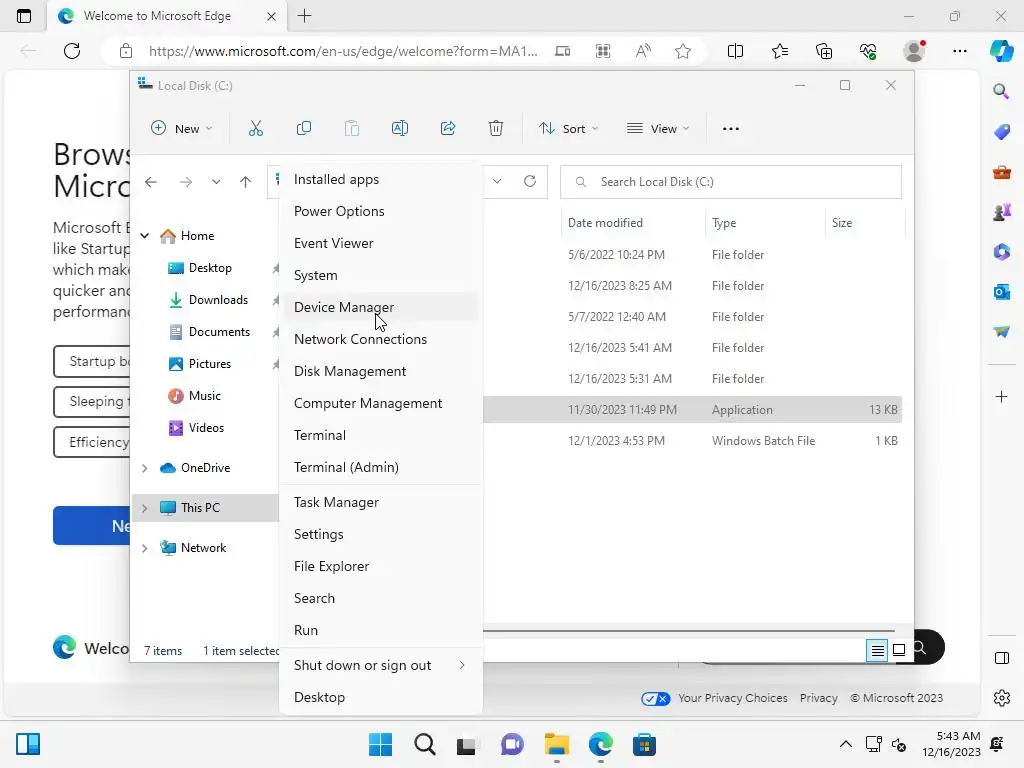Viewport: 1024px width, 768px height.
Task: Collapse the Home tree node
Action: [145, 236]
